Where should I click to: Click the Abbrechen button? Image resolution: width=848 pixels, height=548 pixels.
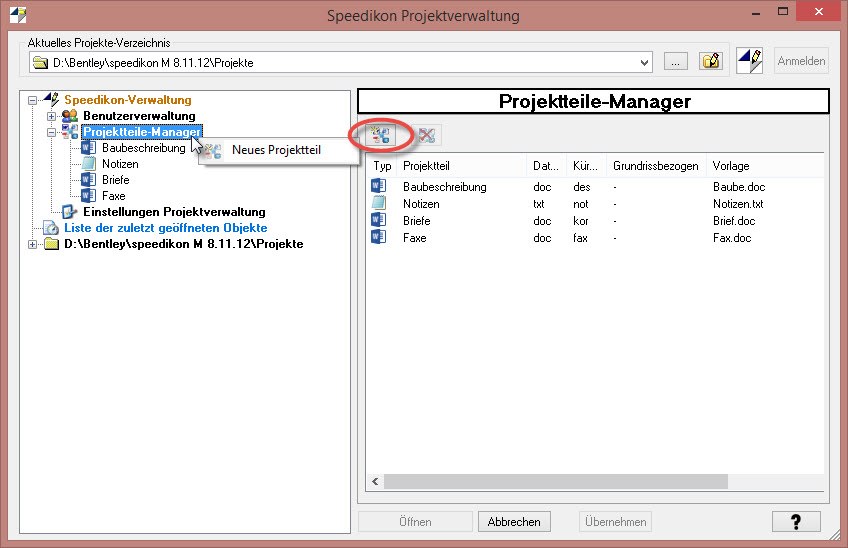[x=514, y=521]
